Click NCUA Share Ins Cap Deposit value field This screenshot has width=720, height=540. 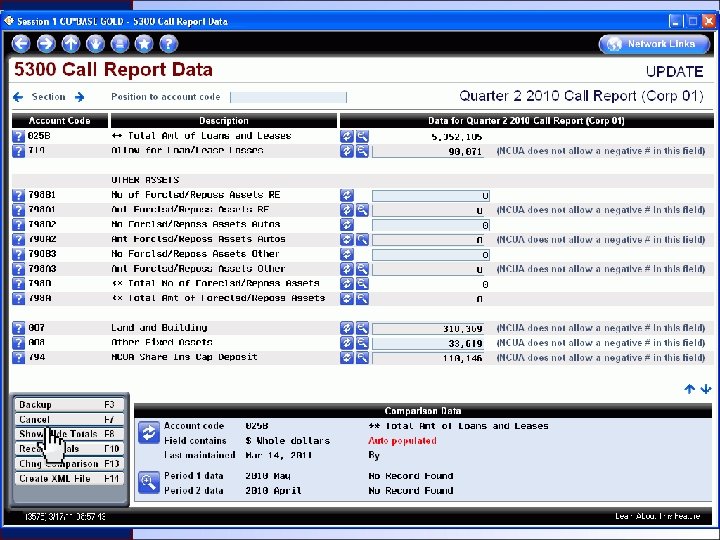click(x=428, y=358)
